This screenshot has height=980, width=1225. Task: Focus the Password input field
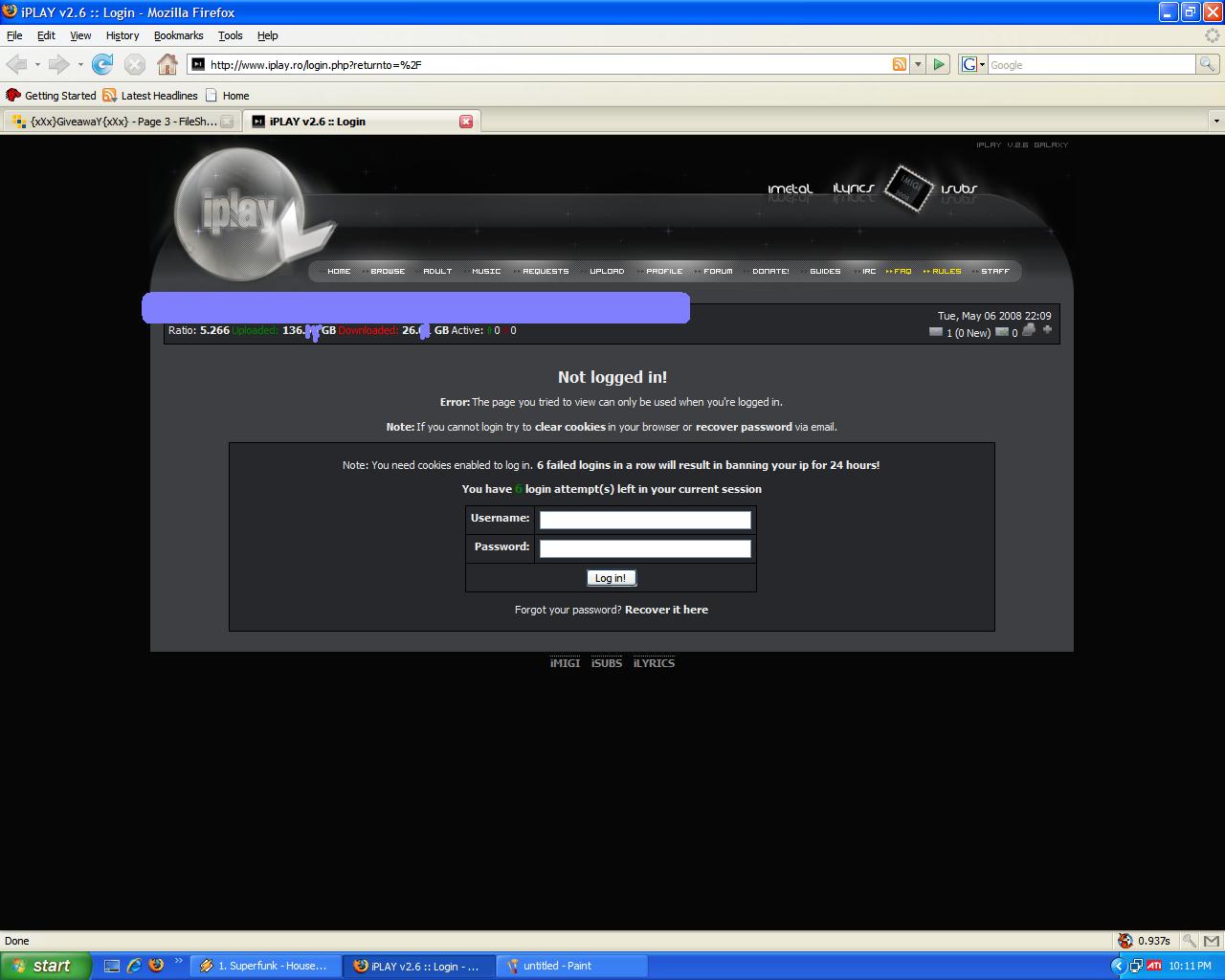pyautogui.click(x=645, y=548)
